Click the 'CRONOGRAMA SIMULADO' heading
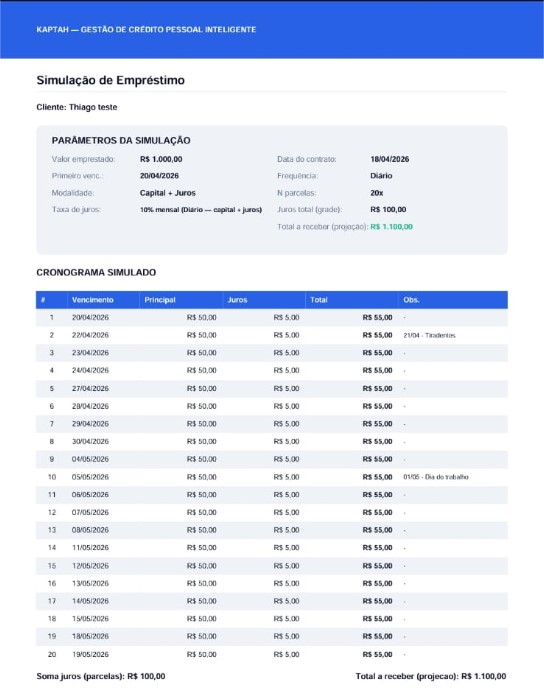Screen dimensions: 544x692 pyautogui.click(x=96, y=272)
